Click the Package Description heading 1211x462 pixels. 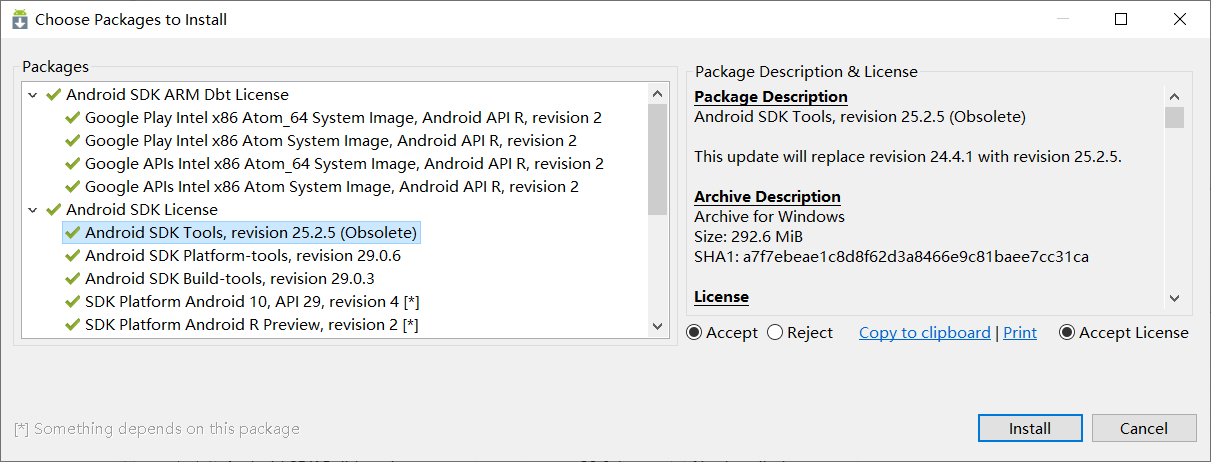(771, 97)
